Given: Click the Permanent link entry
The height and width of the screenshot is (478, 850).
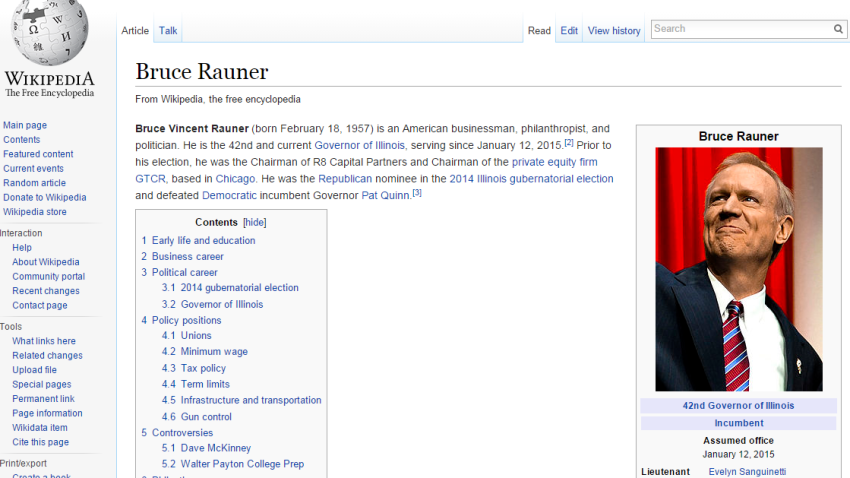Looking at the screenshot, I should 43,398.
